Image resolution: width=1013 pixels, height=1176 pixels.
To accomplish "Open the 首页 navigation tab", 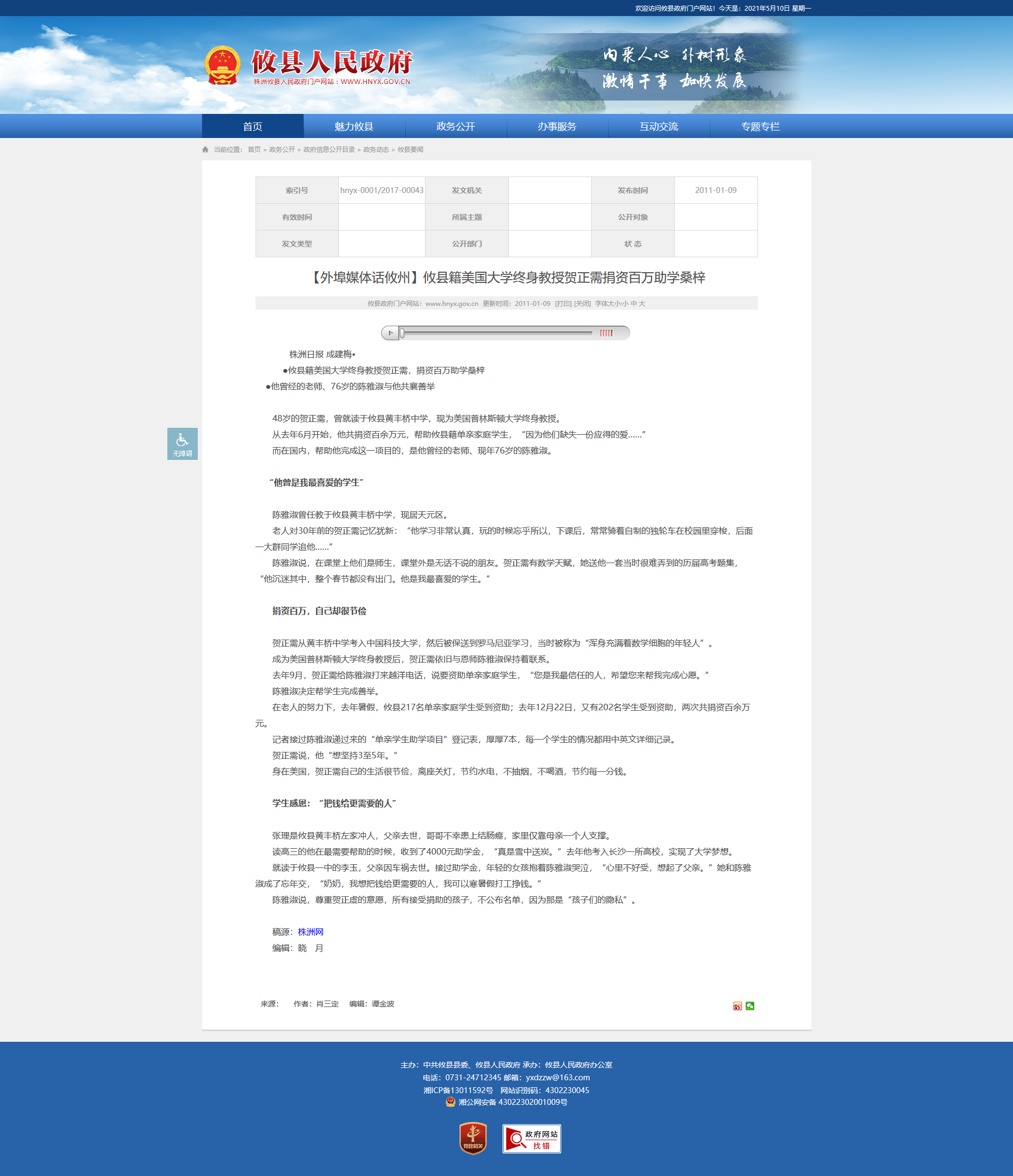I will click(252, 126).
